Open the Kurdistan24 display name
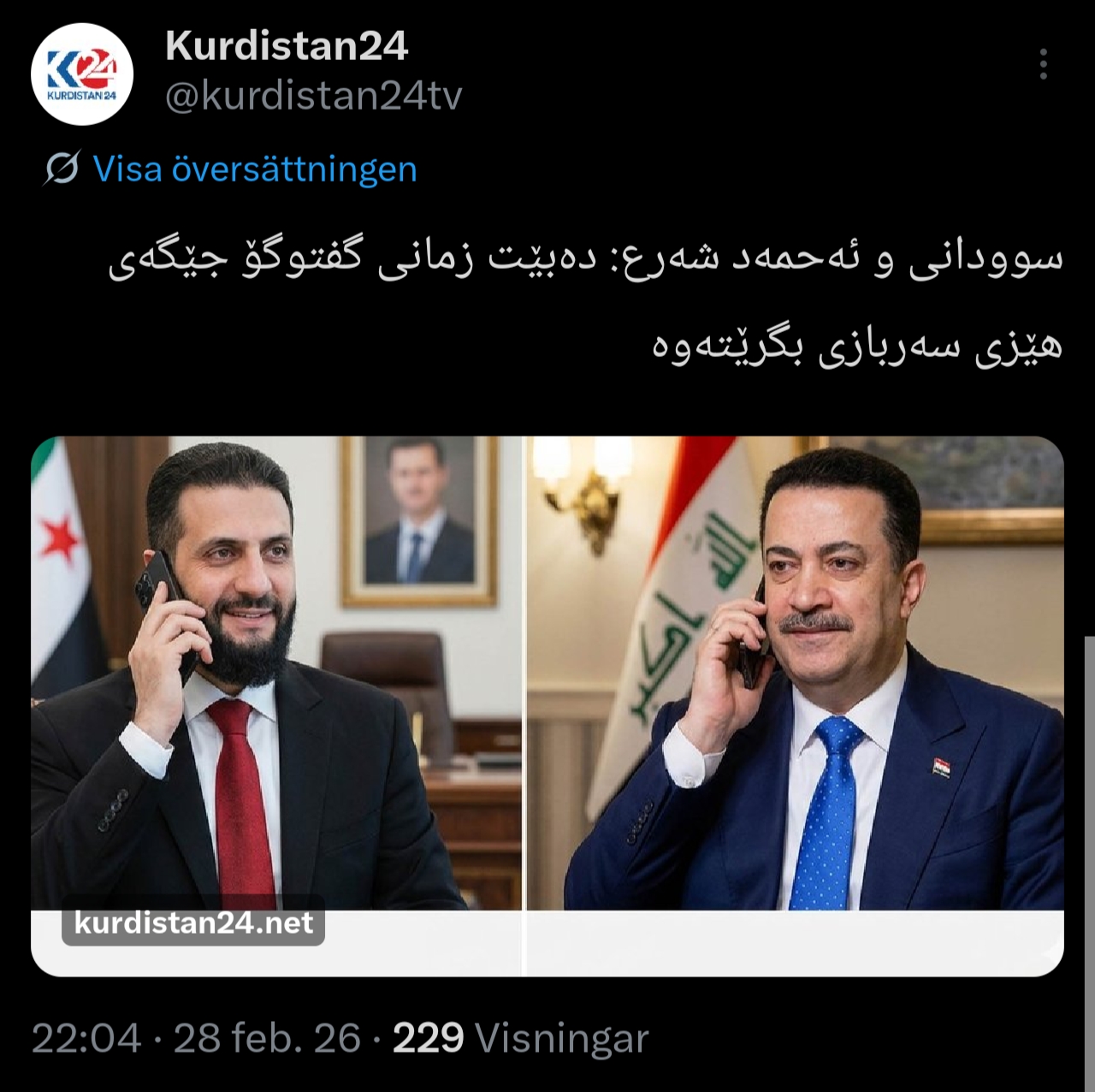The height and width of the screenshot is (1092, 1095). 287,46
